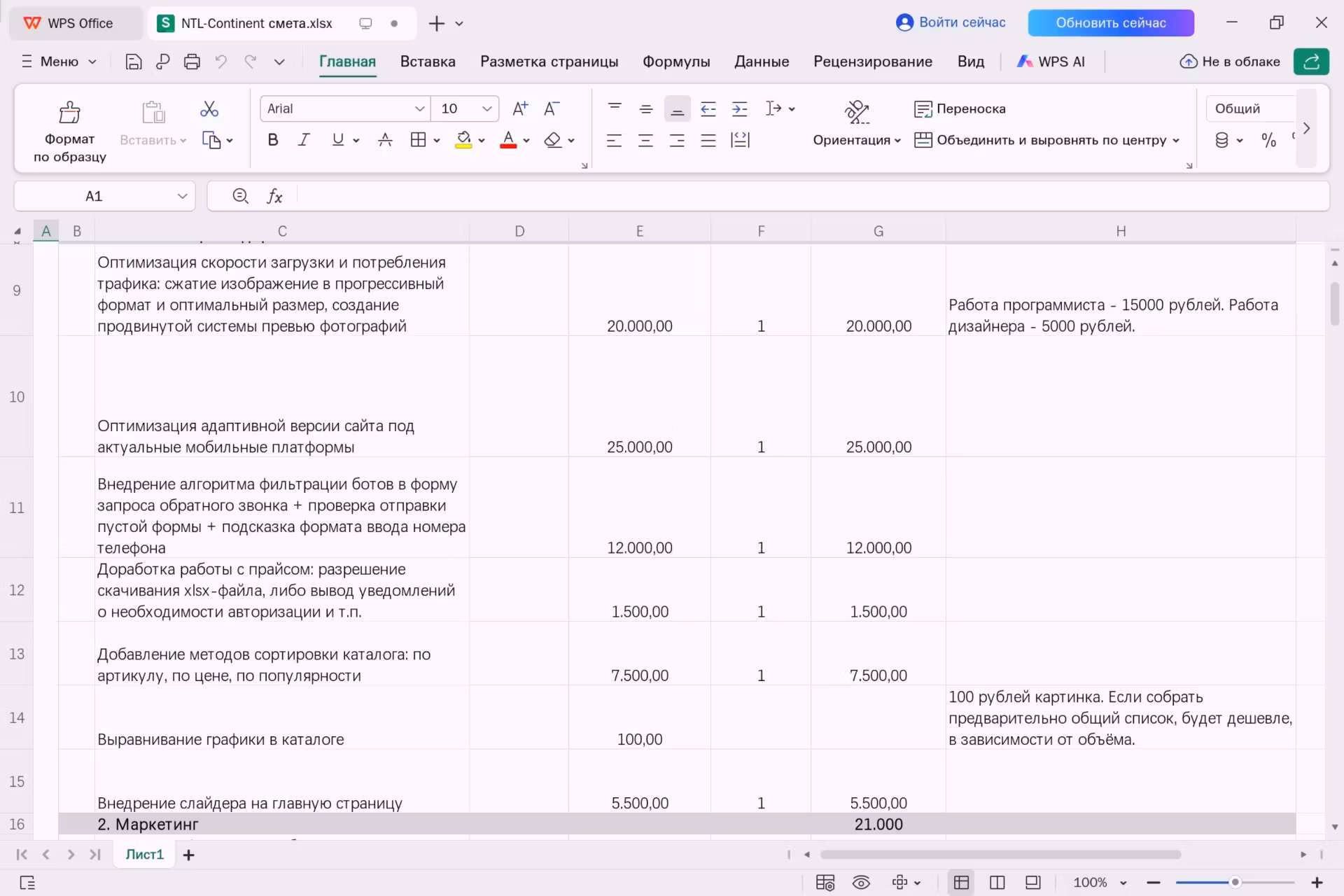
Task: Click the Currency format icon
Action: coord(1221,140)
